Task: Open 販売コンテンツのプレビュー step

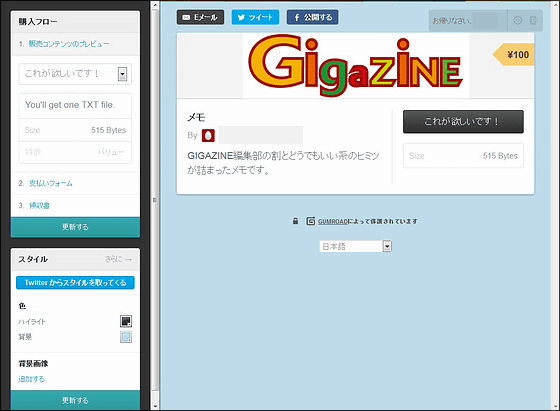Action: coord(69,44)
